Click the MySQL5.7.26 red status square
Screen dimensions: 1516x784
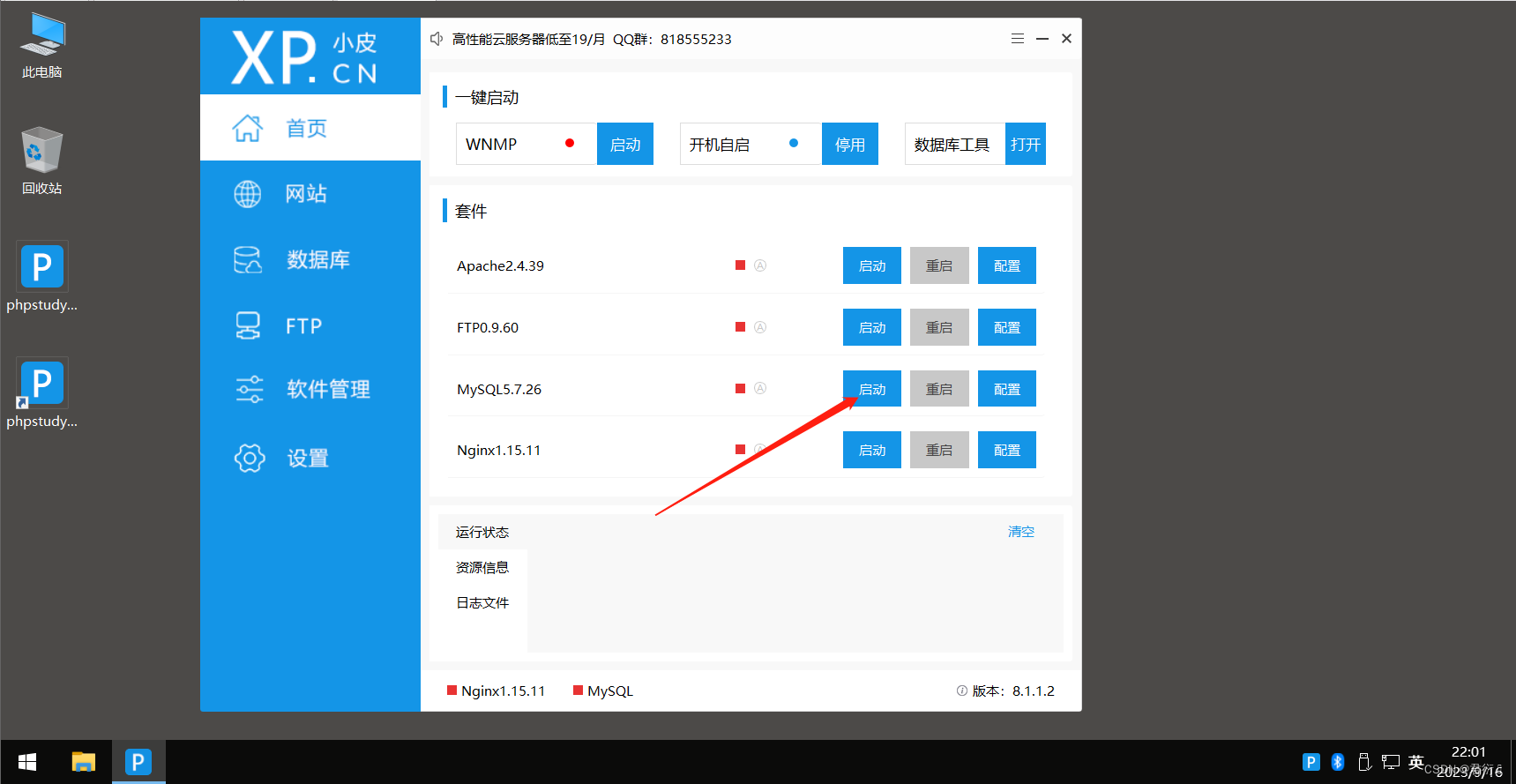click(x=741, y=388)
